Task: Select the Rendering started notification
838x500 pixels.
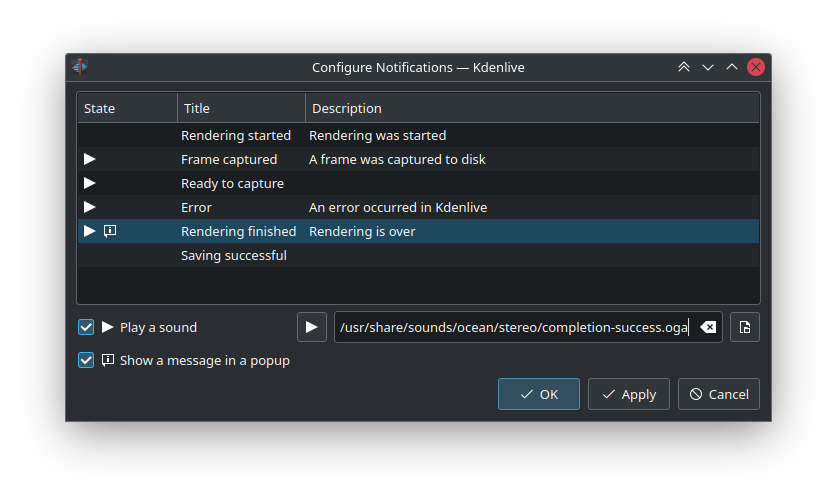Action: pyautogui.click(x=236, y=135)
